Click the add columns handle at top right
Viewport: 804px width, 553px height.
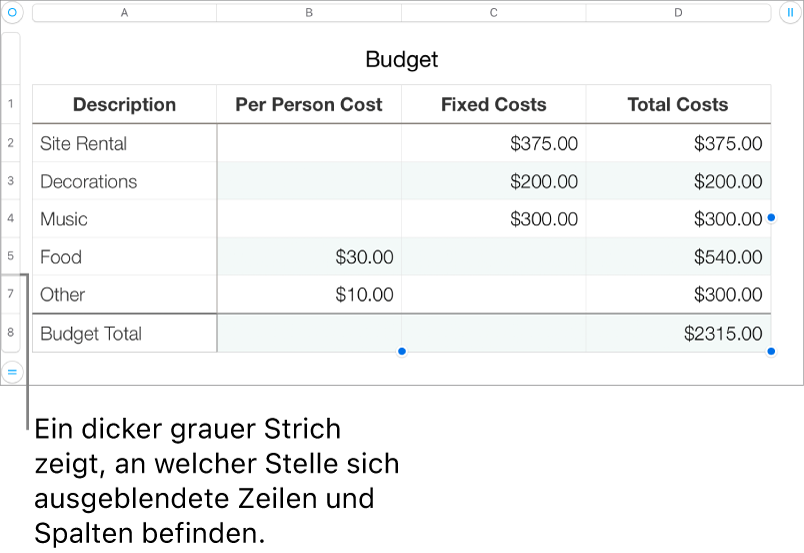(790, 13)
